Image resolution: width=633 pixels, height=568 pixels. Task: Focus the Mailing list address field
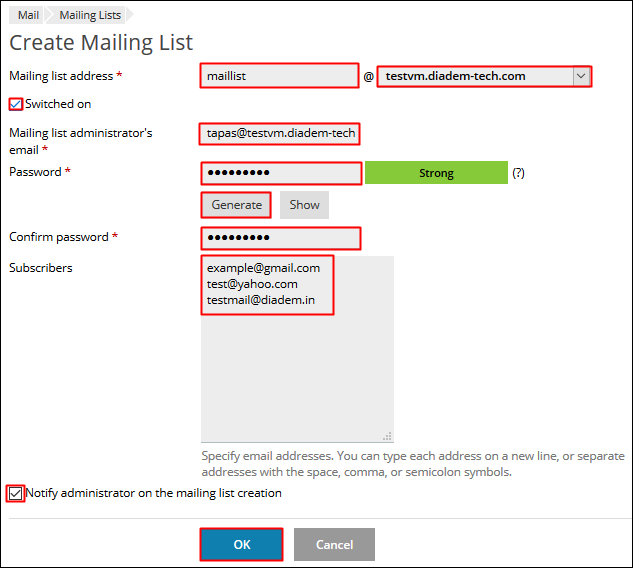click(x=279, y=76)
